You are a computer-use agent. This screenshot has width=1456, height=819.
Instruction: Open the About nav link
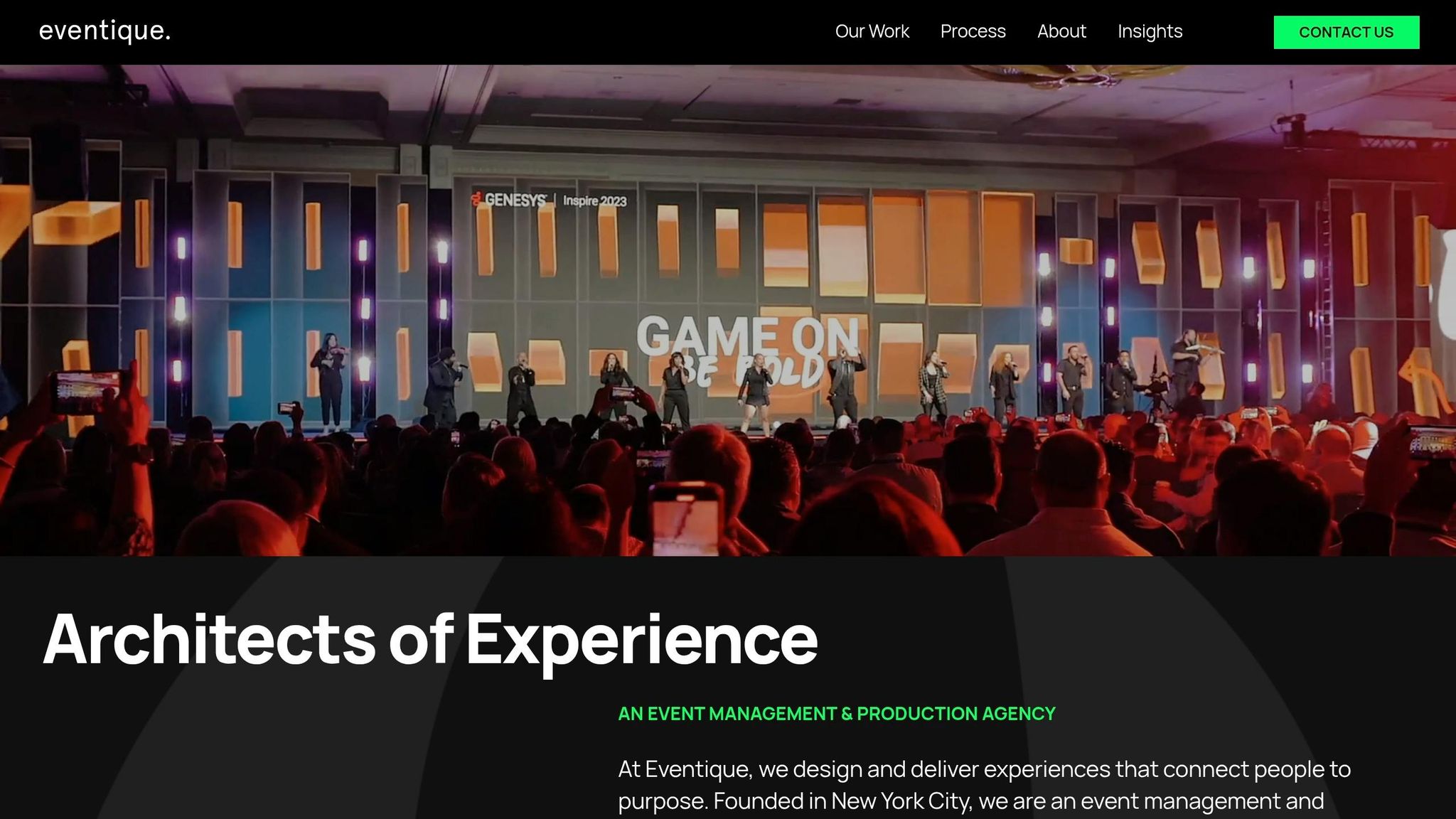[x=1061, y=31]
